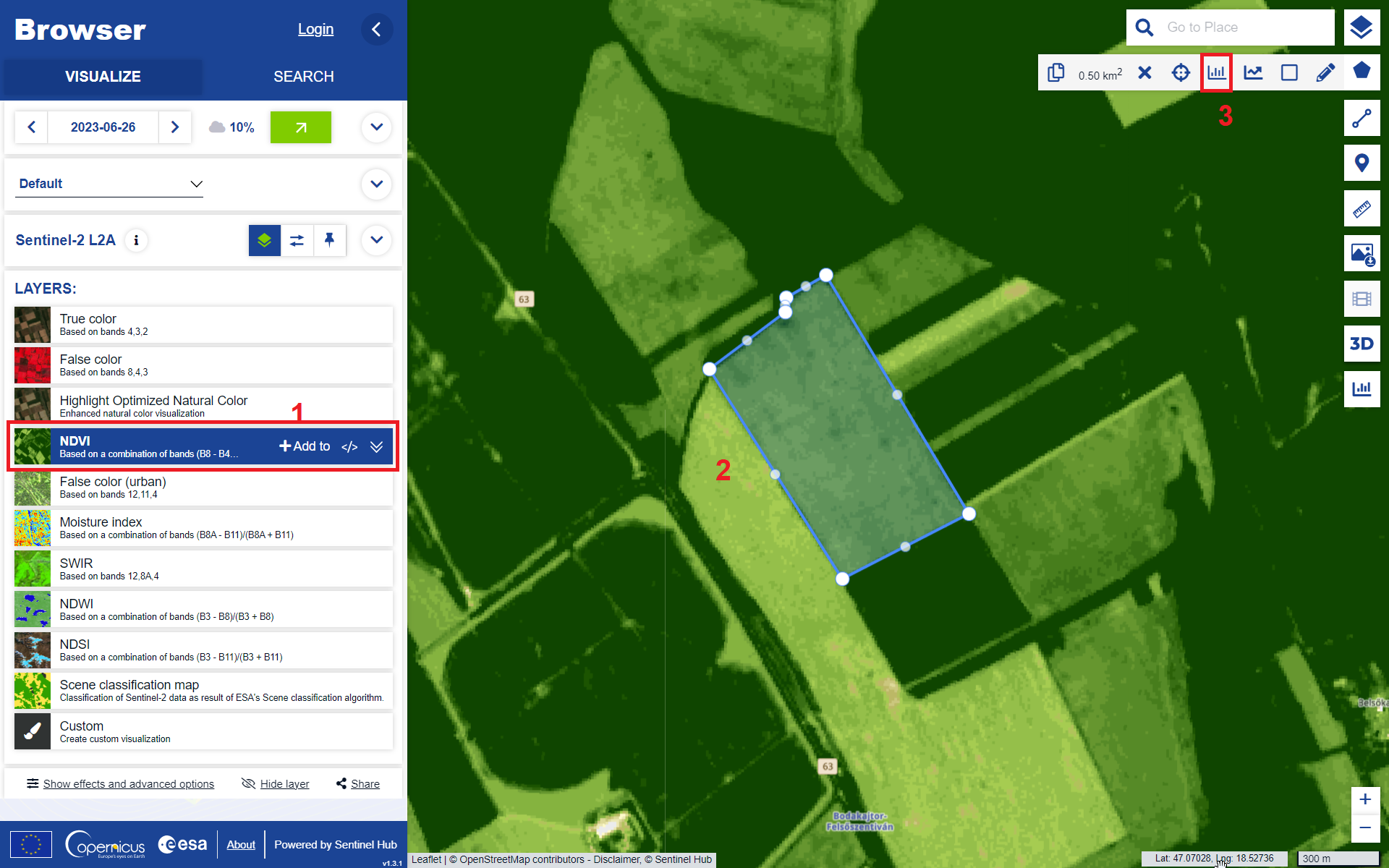Expand NDVI layer details chevron

(x=376, y=447)
